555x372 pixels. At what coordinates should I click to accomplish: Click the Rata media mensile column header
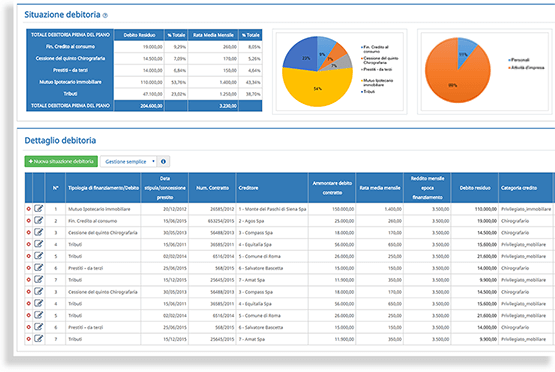[x=380, y=188]
